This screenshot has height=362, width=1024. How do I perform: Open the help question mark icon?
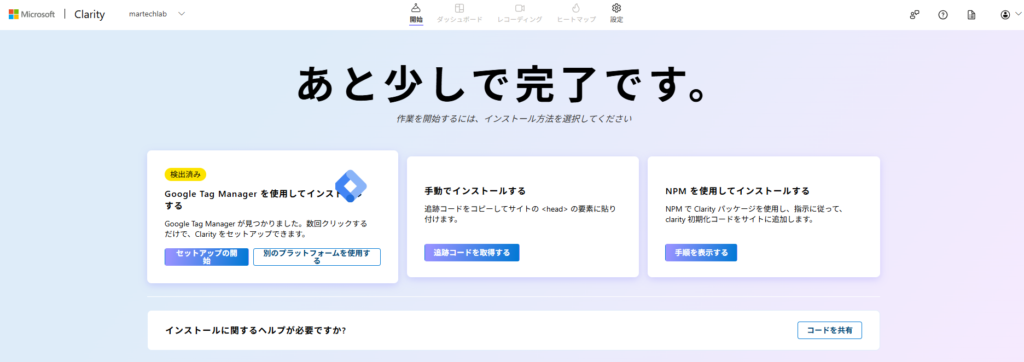click(x=943, y=15)
